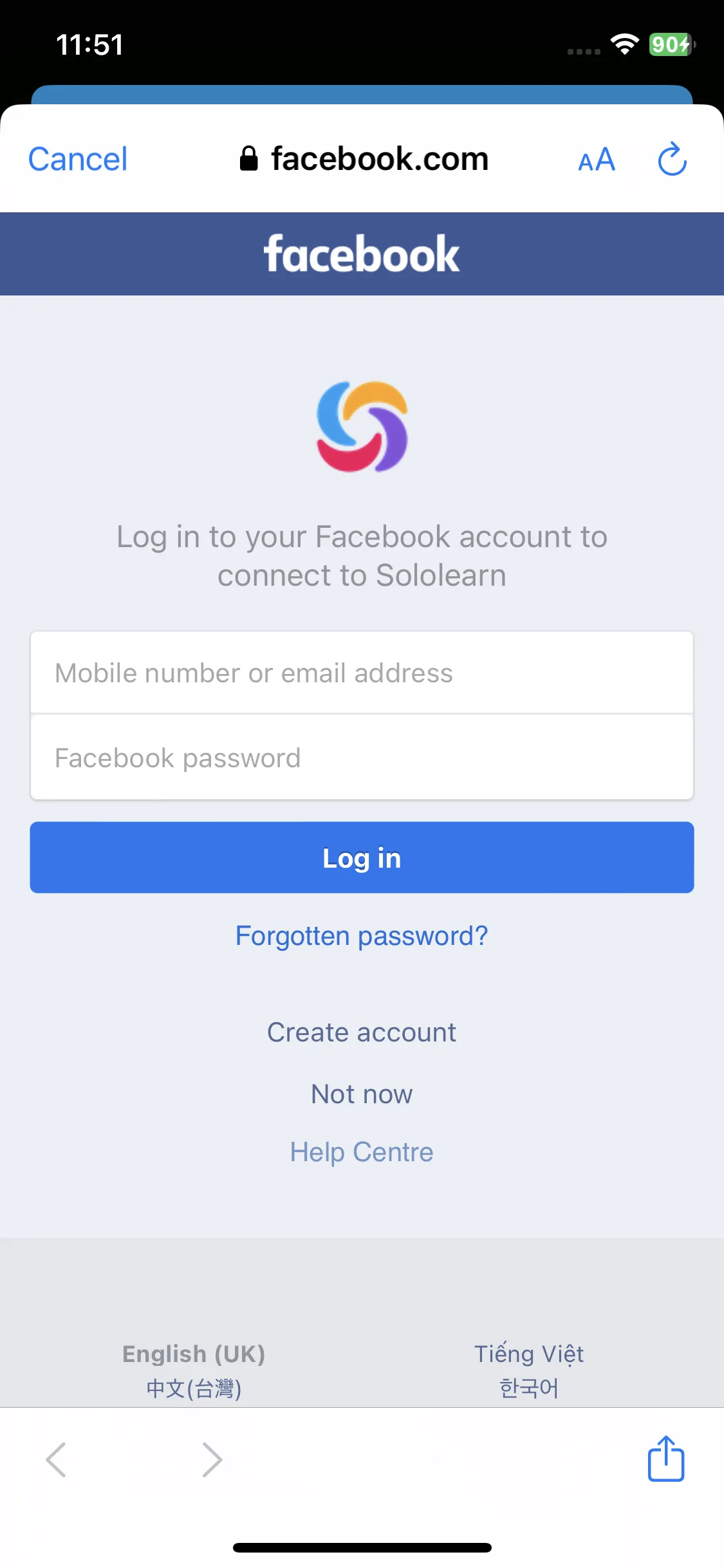The width and height of the screenshot is (724, 1568).
Task: Select Tiếng Việt language
Action: coord(529,1354)
